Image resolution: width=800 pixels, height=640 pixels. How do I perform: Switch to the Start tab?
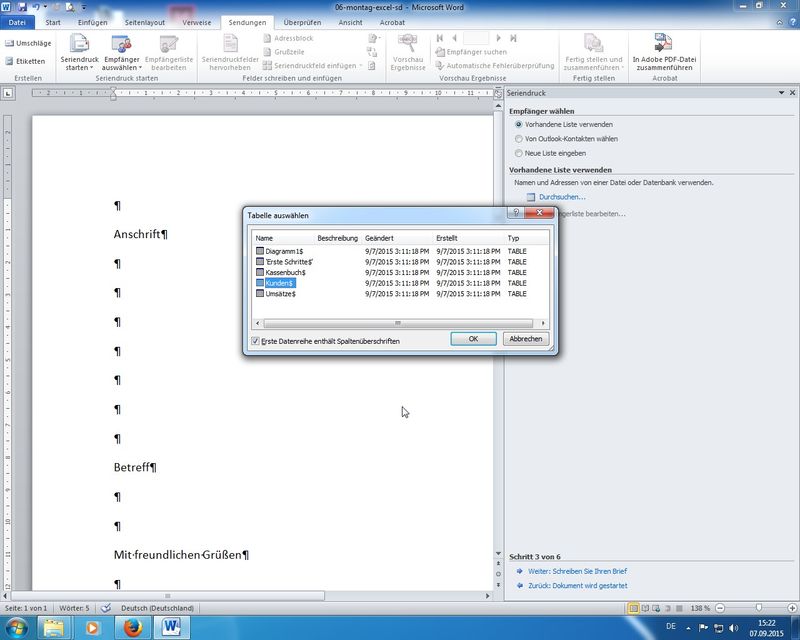(53, 22)
